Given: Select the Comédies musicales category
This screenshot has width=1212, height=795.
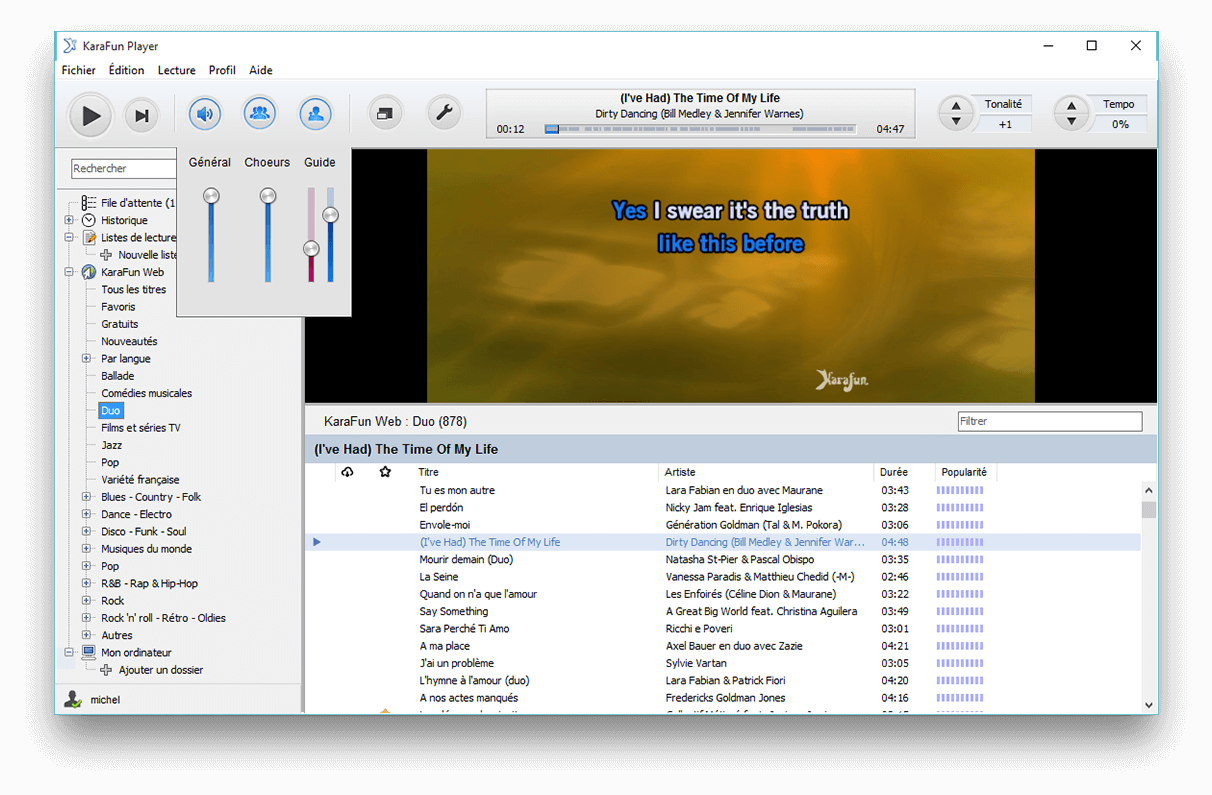Looking at the screenshot, I should [x=146, y=393].
